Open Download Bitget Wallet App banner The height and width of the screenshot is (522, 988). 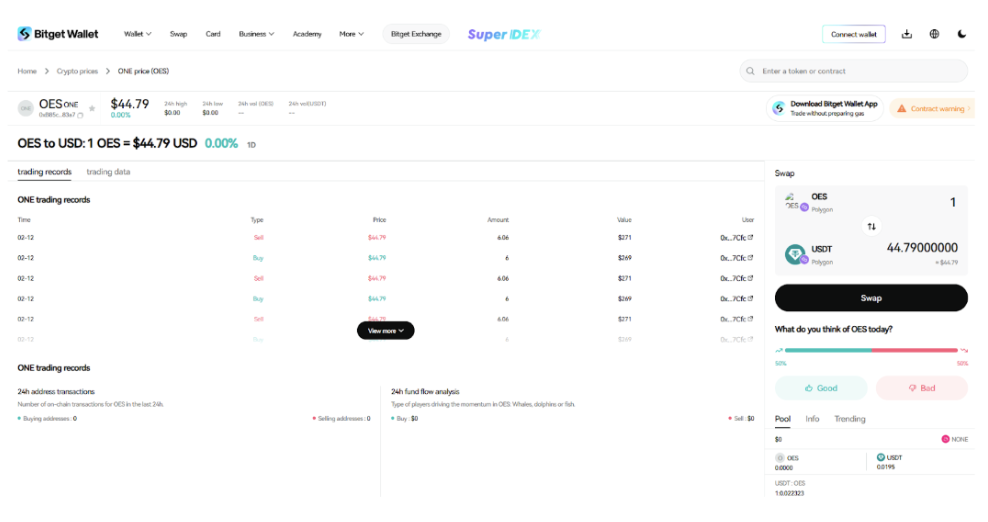pos(825,108)
